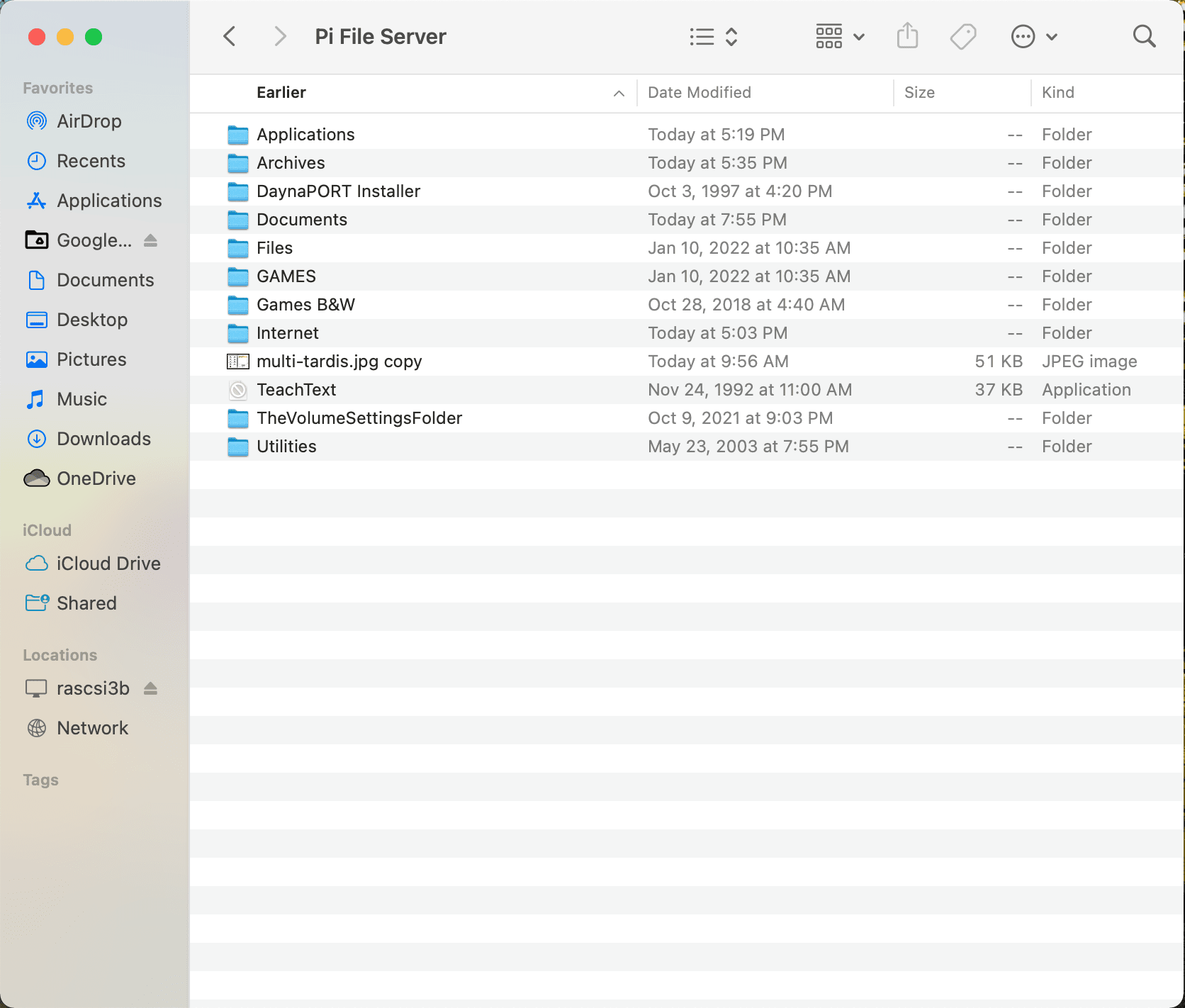Select the DaynaPORT Installer folder

686,191
